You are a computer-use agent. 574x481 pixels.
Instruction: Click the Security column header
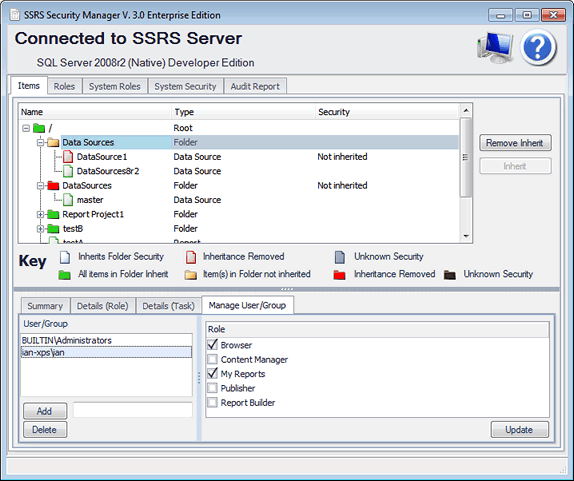(387, 112)
